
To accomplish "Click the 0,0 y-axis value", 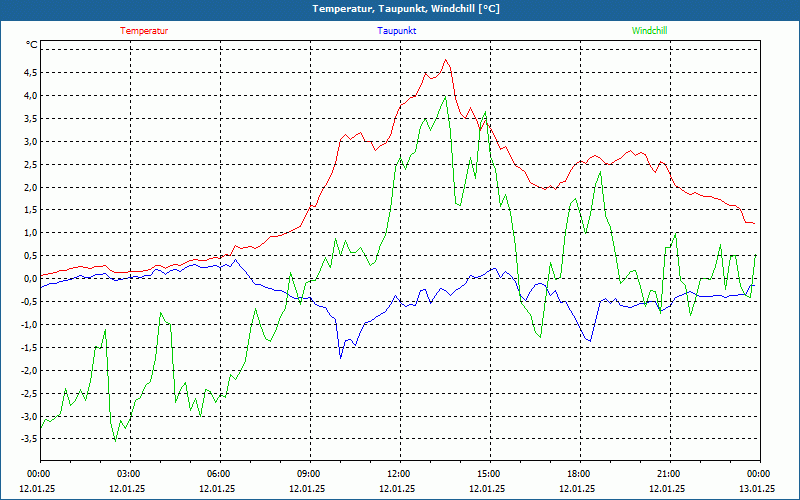I will pyautogui.click(x=31, y=279).
